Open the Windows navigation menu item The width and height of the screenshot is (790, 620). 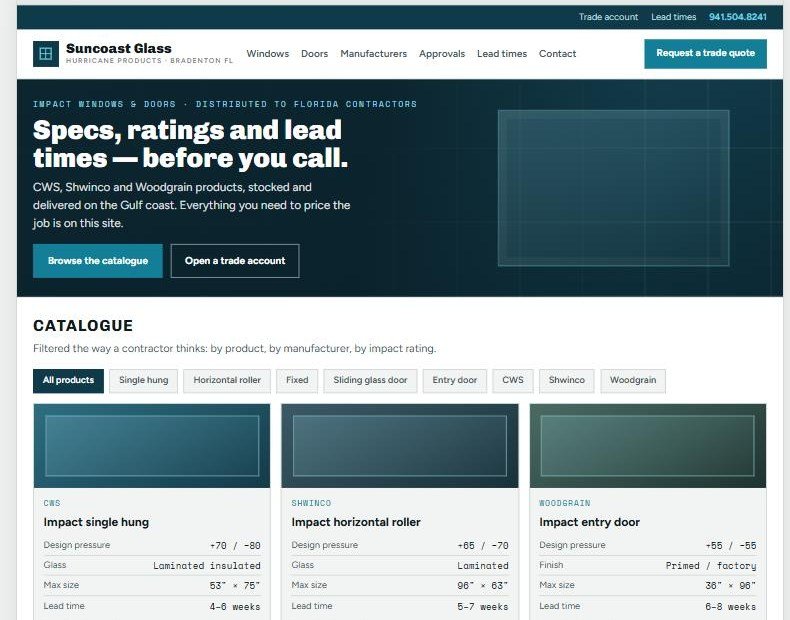268,54
